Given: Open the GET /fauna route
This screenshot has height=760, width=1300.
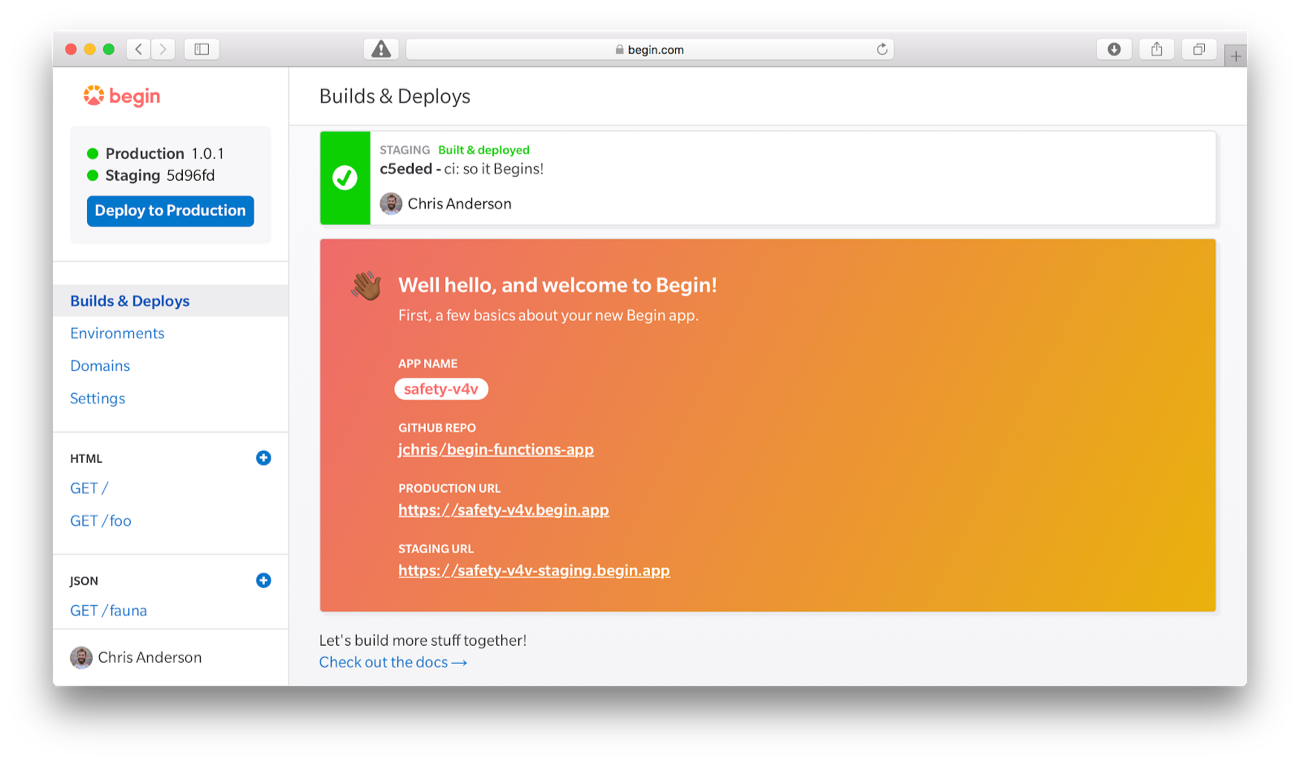Looking at the screenshot, I should point(109,611).
